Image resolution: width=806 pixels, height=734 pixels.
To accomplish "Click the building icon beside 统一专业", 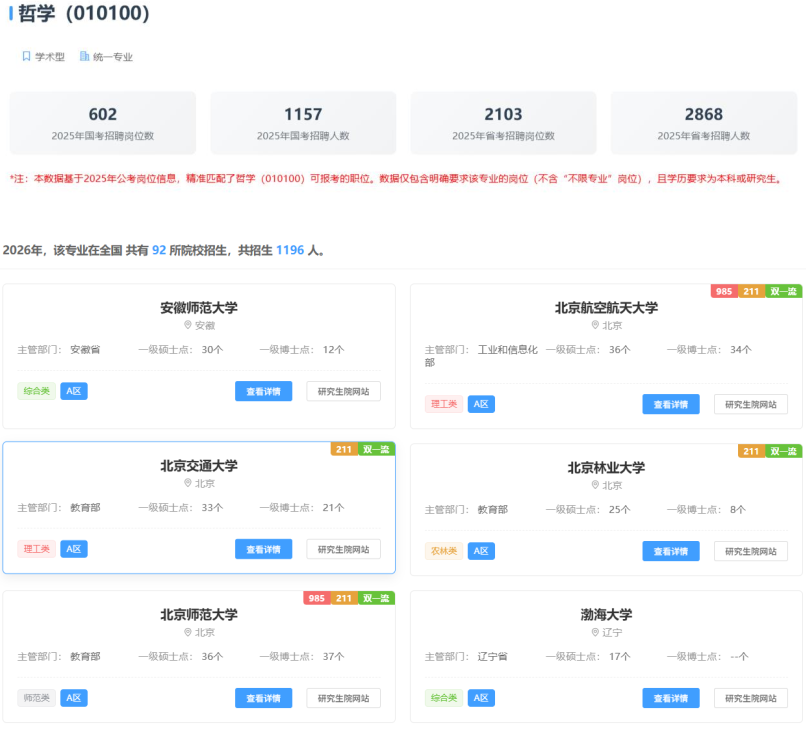I will [84, 56].
